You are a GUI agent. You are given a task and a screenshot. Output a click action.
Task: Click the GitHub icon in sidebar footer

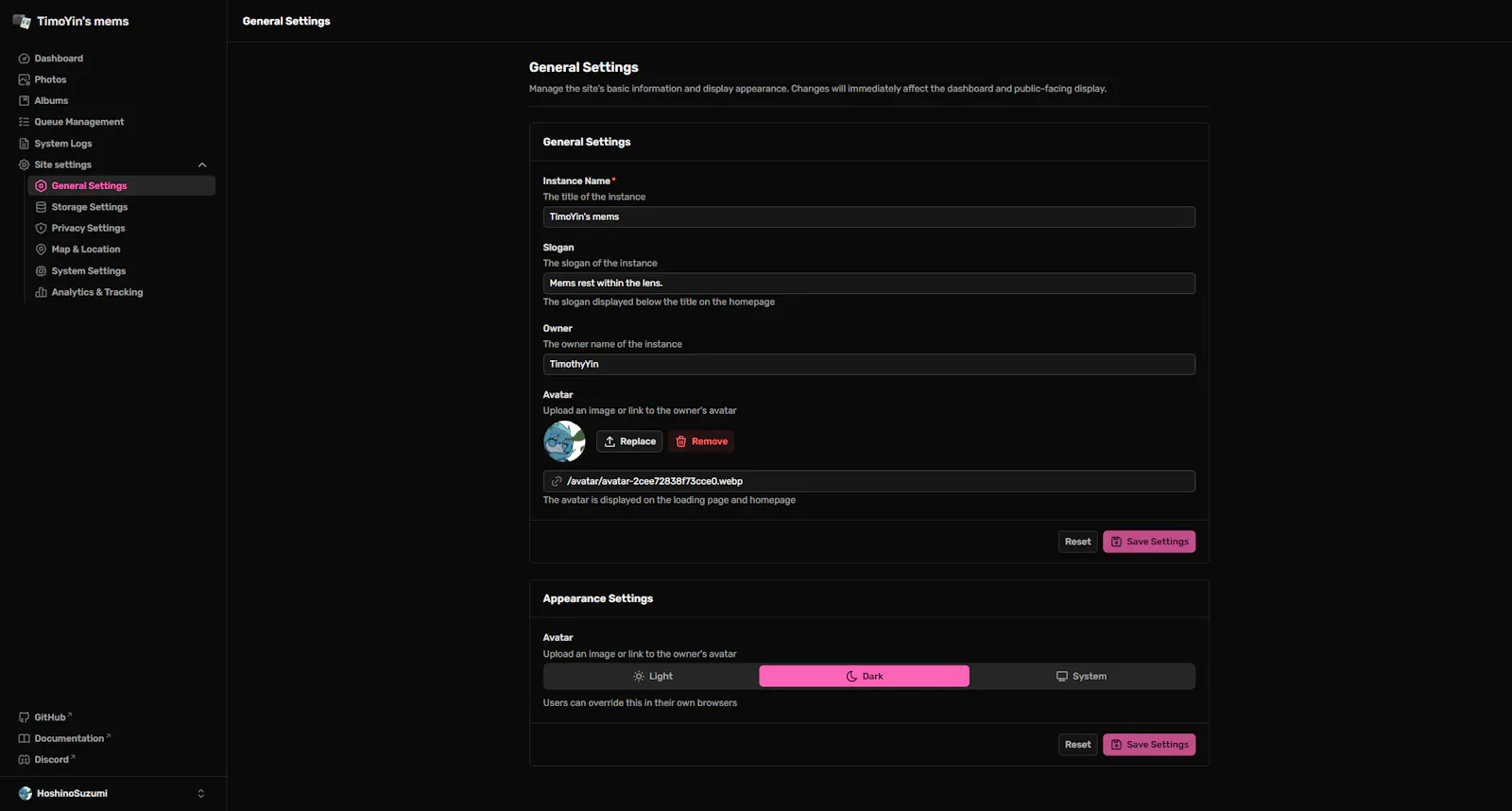pos(25,717)
